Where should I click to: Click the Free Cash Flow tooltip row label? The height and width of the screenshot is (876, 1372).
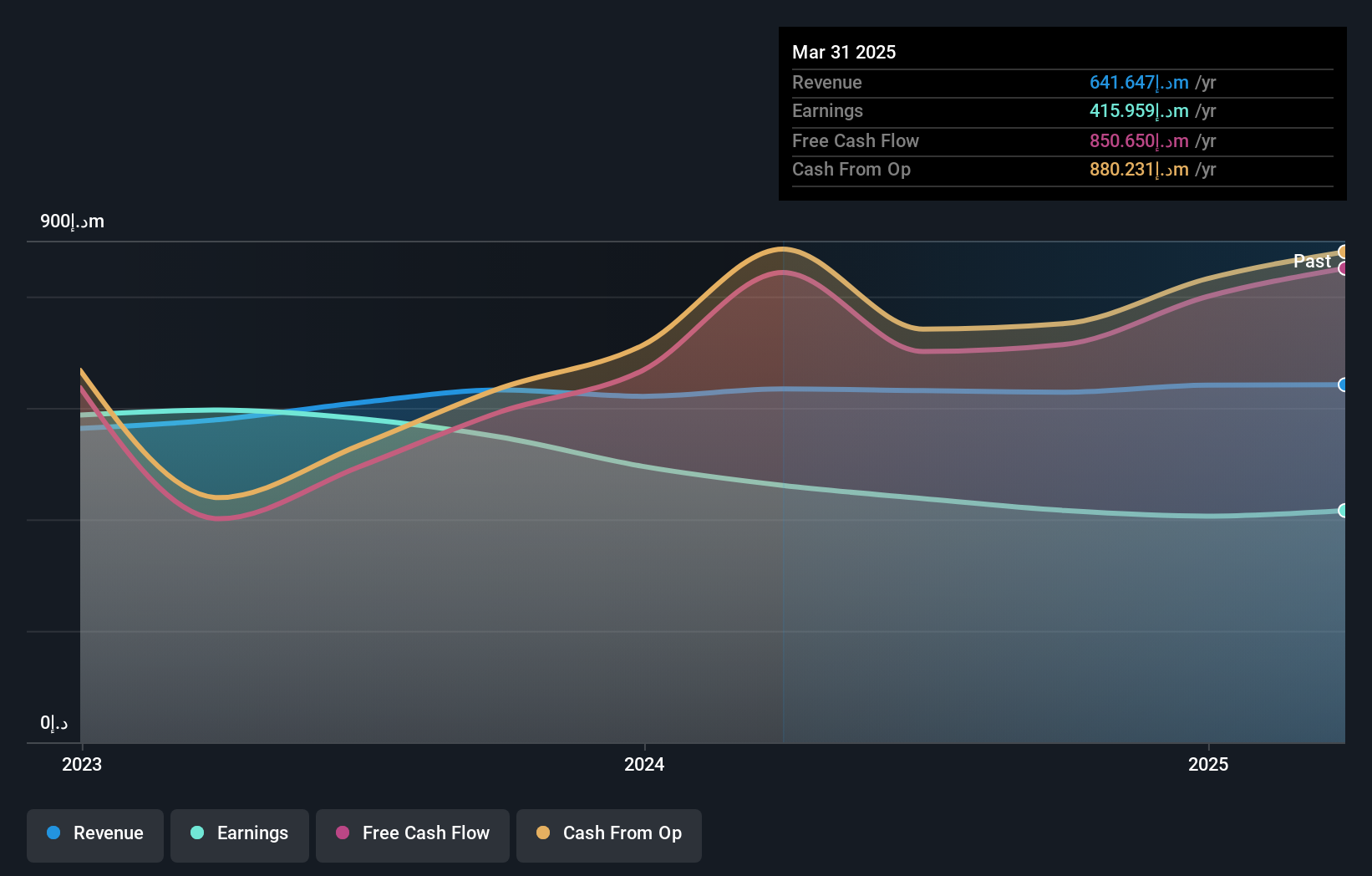pyautogui.click(x=856, y=140)
